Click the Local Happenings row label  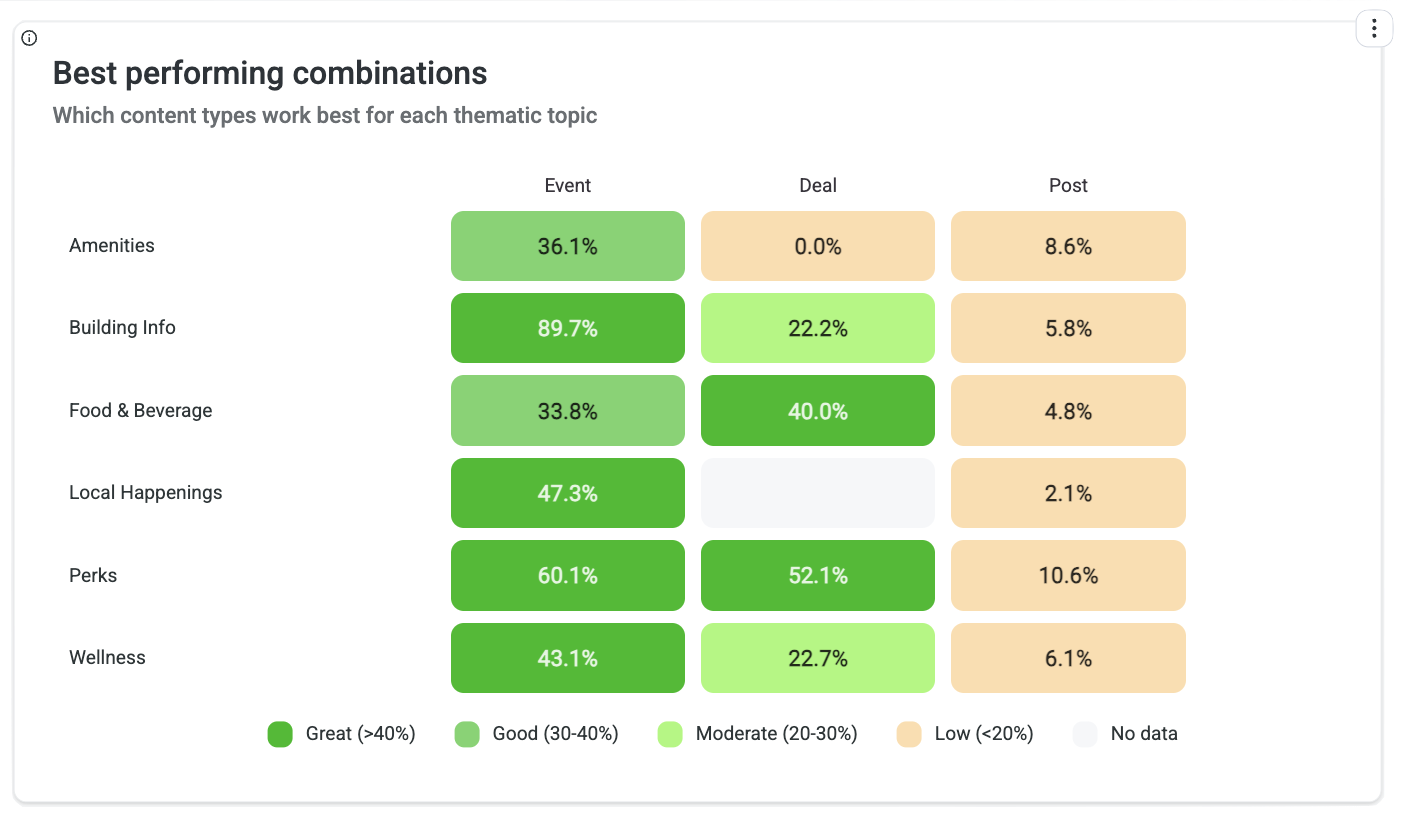tap(146, 493)
